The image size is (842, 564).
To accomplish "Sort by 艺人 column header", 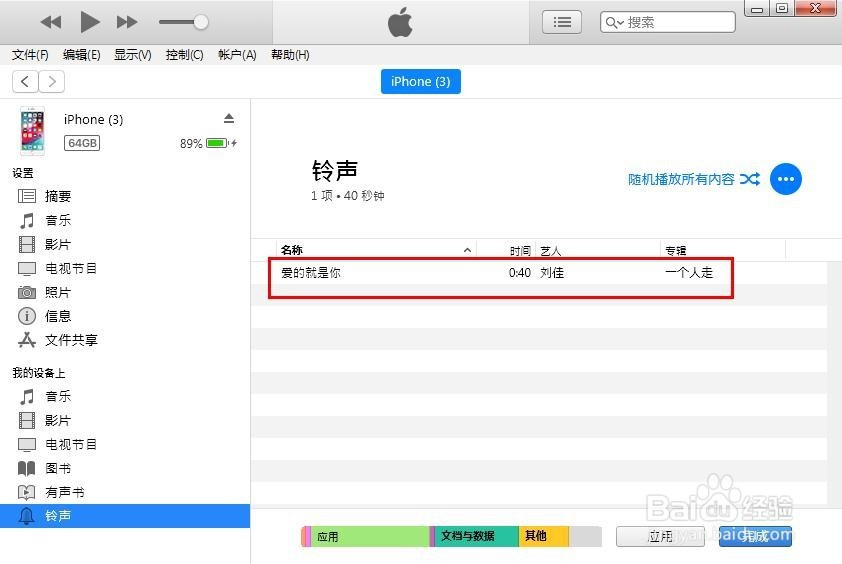I will (598, 250).
